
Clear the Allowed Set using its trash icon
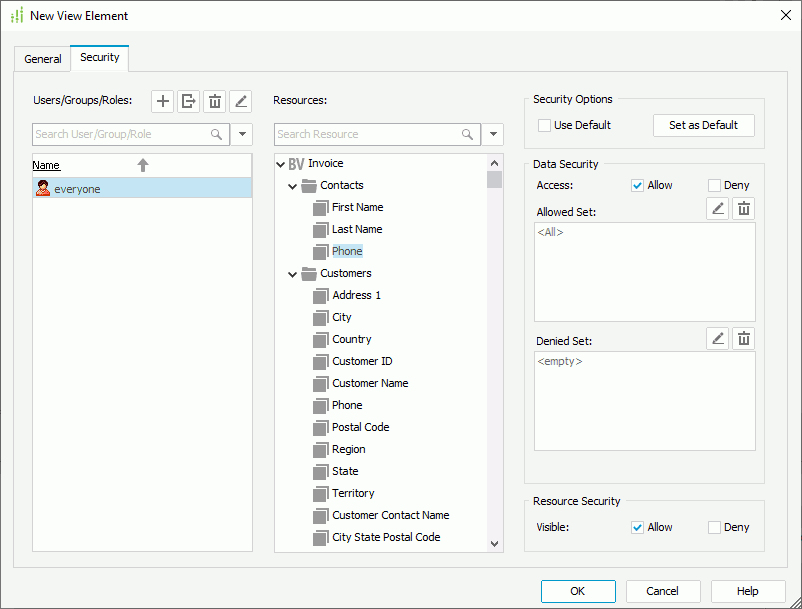pos(743,208)
